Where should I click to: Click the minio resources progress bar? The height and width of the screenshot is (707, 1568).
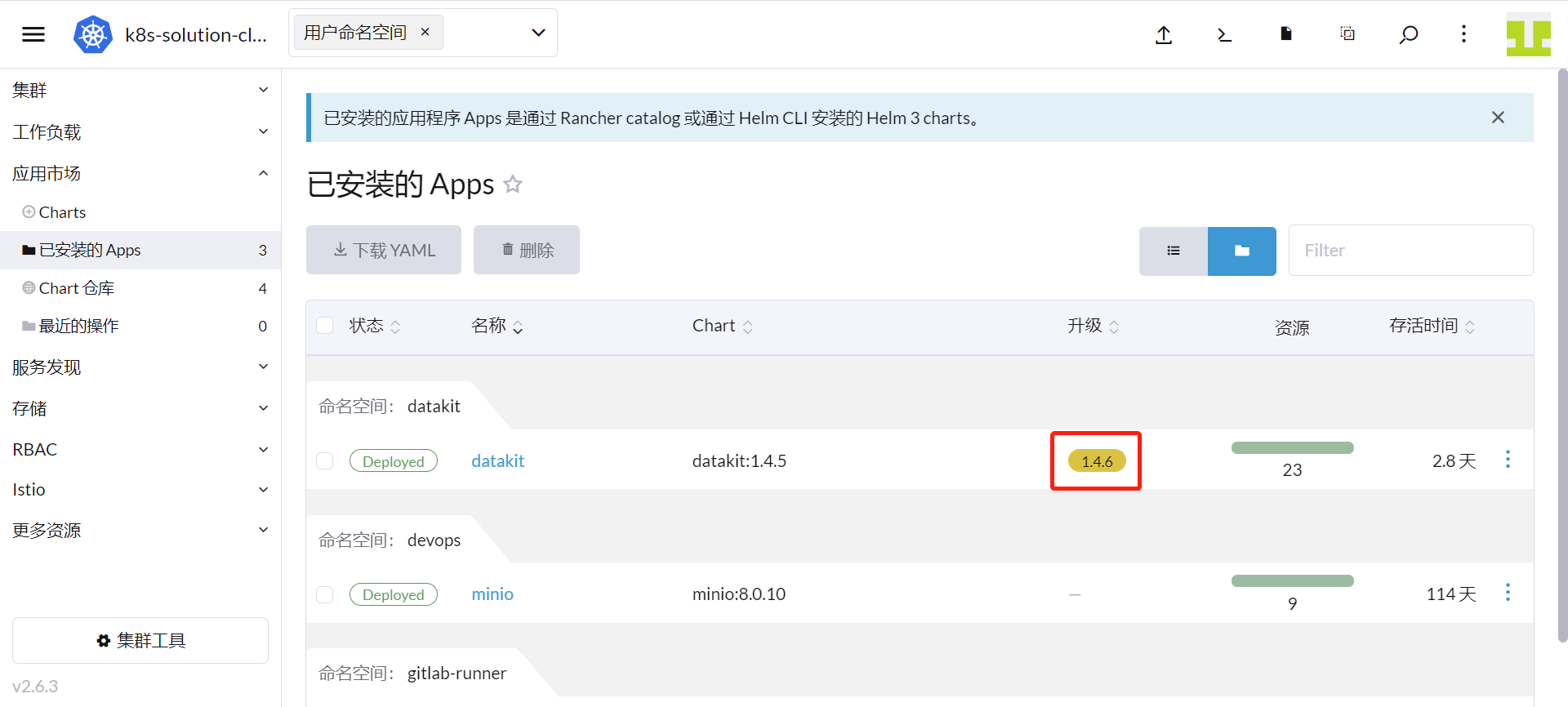coord(1293,580)
